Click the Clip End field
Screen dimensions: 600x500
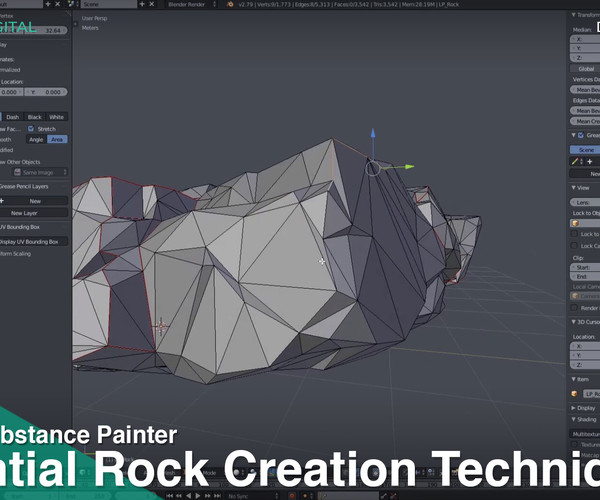pos(585,277)
